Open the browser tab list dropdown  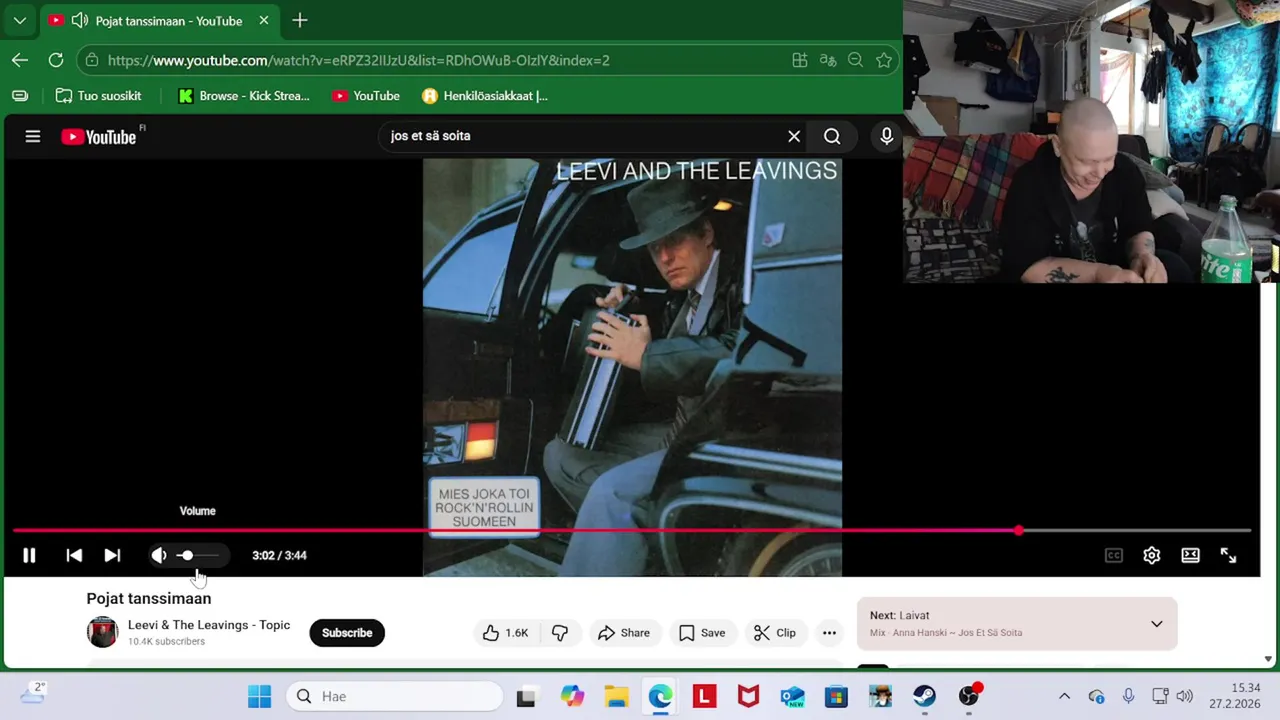coord(19,20)
